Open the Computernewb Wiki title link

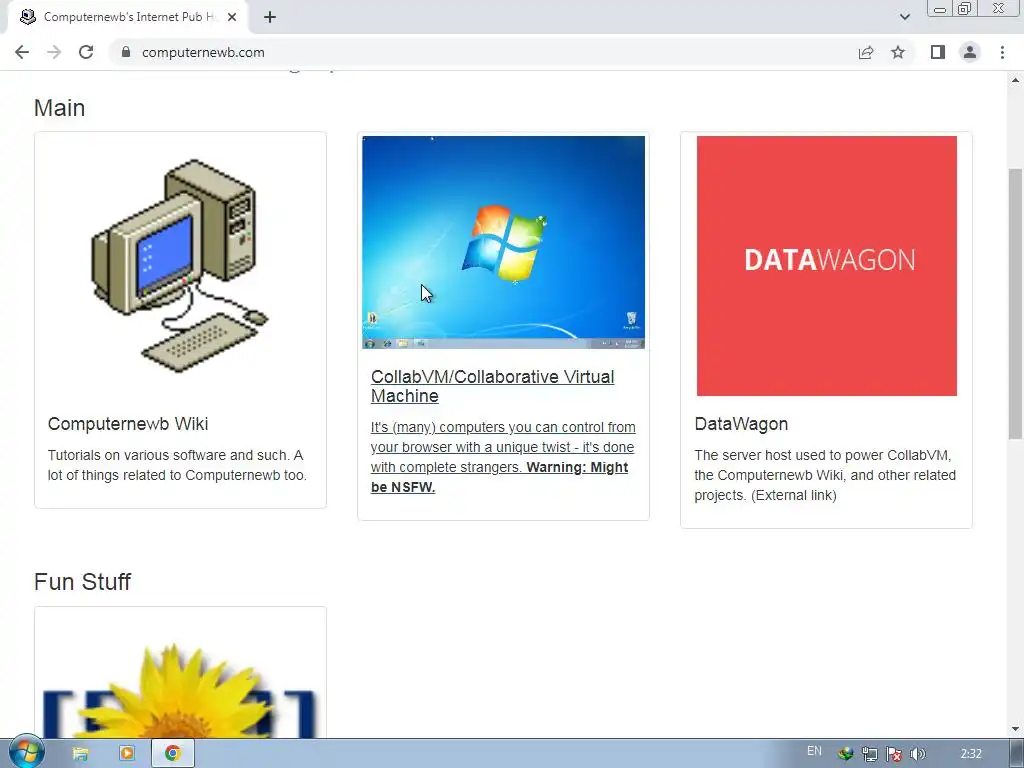click(128, 424)
